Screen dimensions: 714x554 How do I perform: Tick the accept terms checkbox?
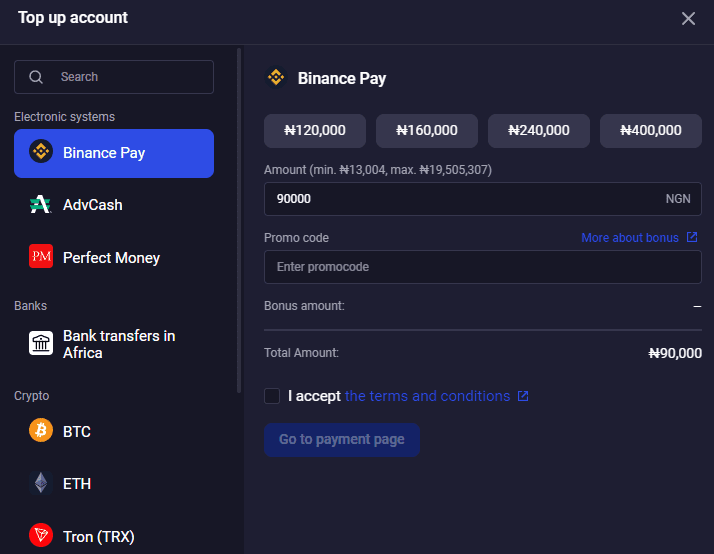272,396
